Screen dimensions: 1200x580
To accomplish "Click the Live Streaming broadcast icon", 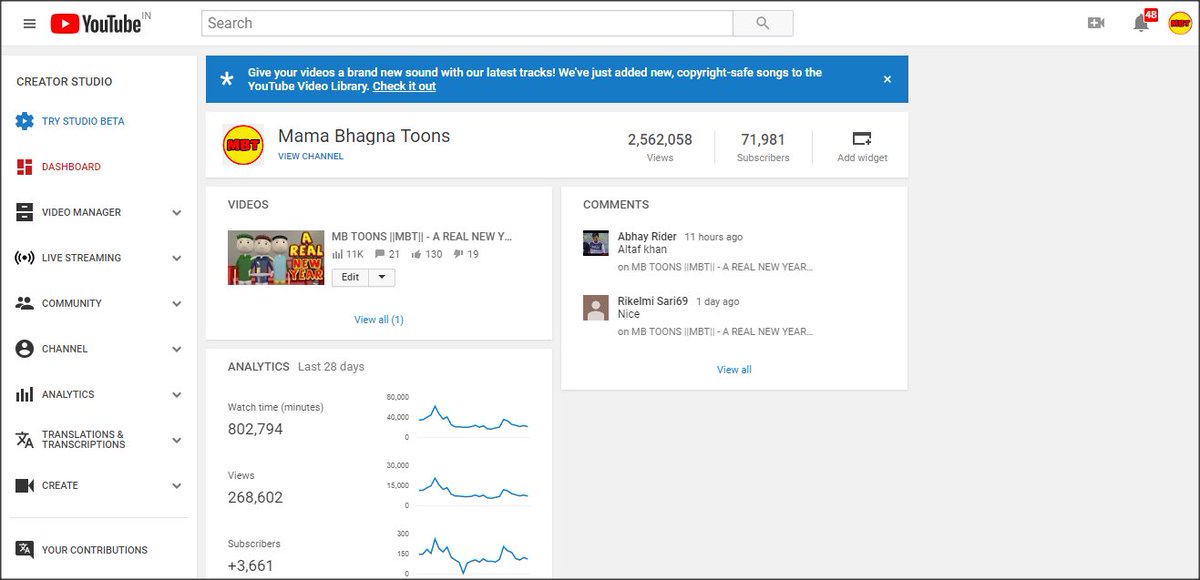I will (x=25, y=258).
